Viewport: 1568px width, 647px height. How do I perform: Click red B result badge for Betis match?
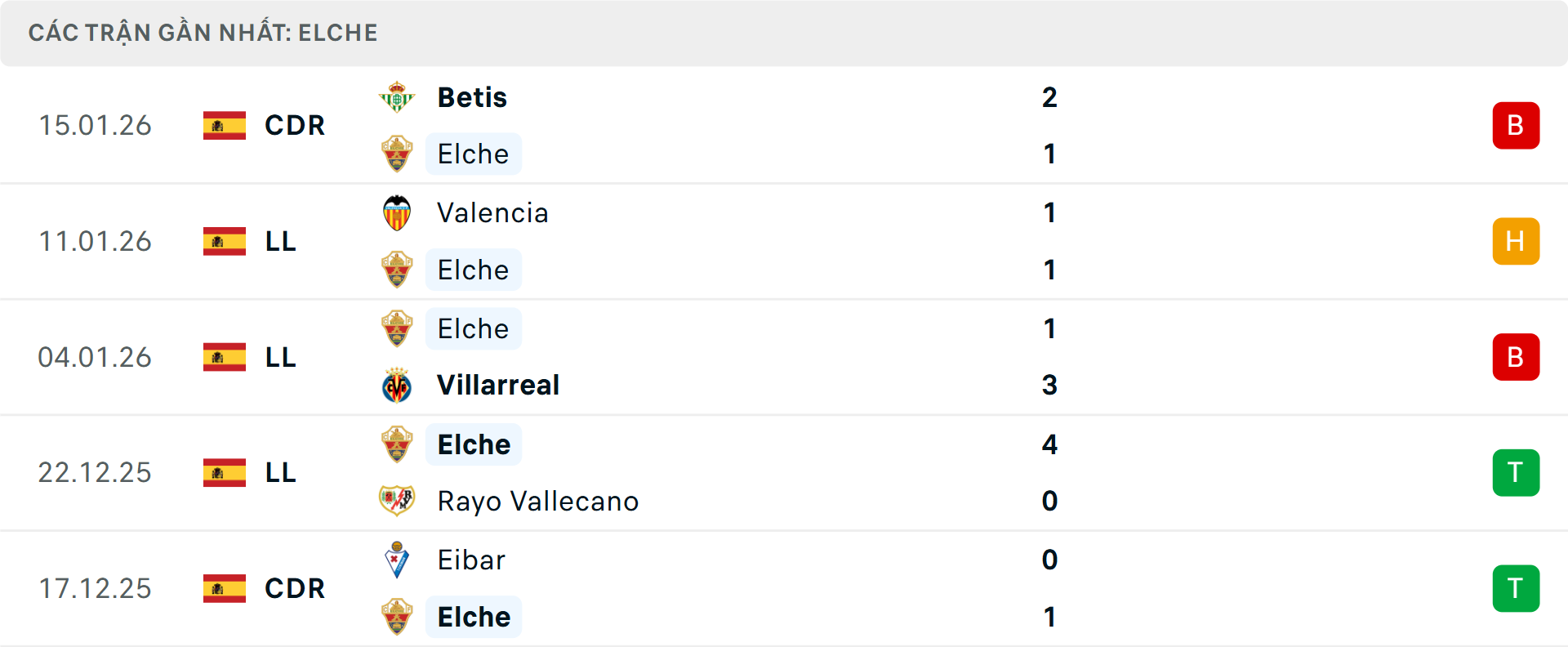click(x=1516, y=126)
